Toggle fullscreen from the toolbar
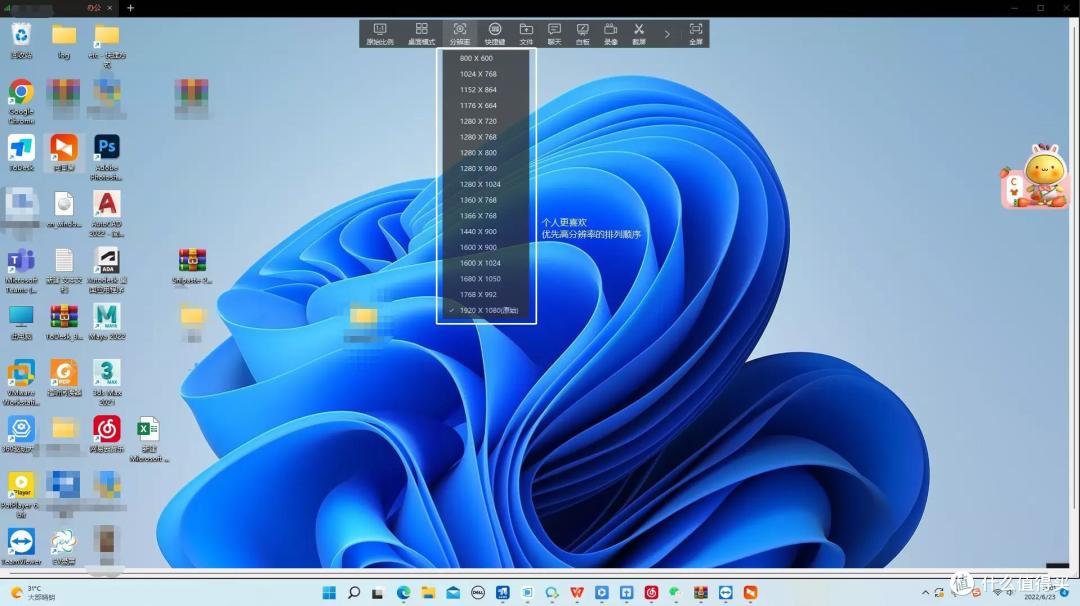Viewport: 1080px width, 606px height. (x=696, y=33)
